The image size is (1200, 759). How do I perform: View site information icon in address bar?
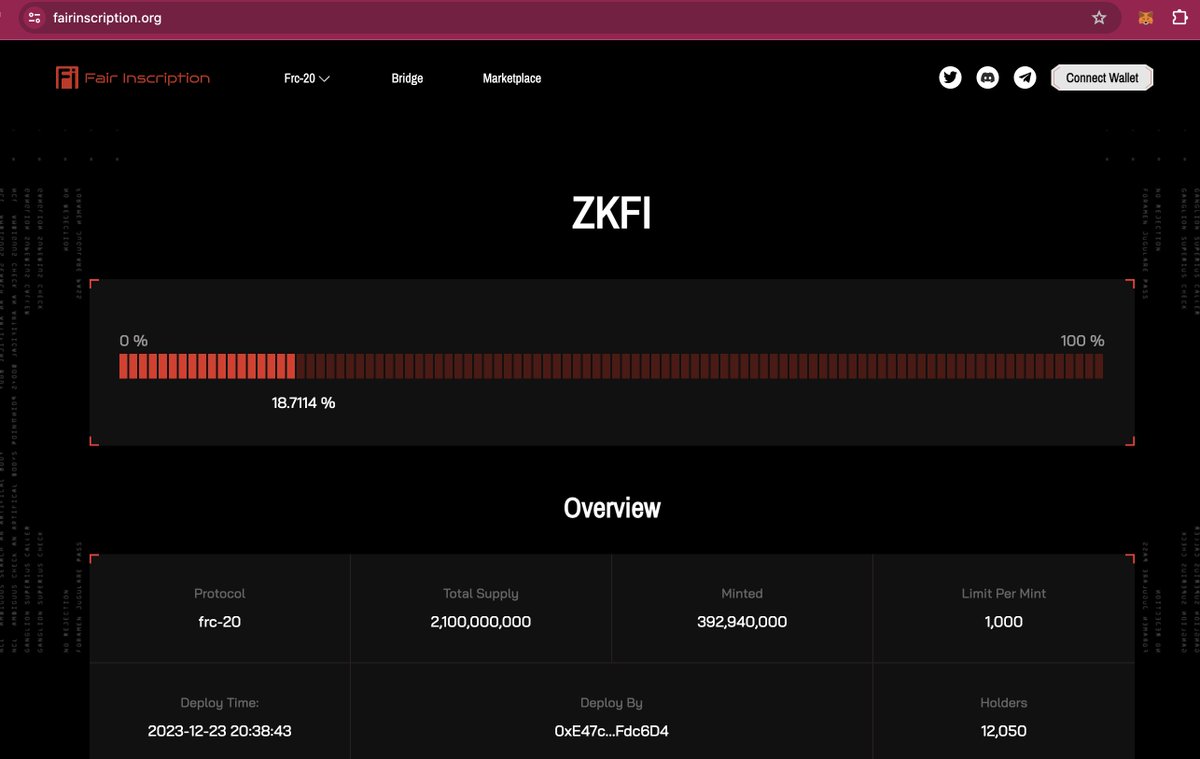(33, 18)
